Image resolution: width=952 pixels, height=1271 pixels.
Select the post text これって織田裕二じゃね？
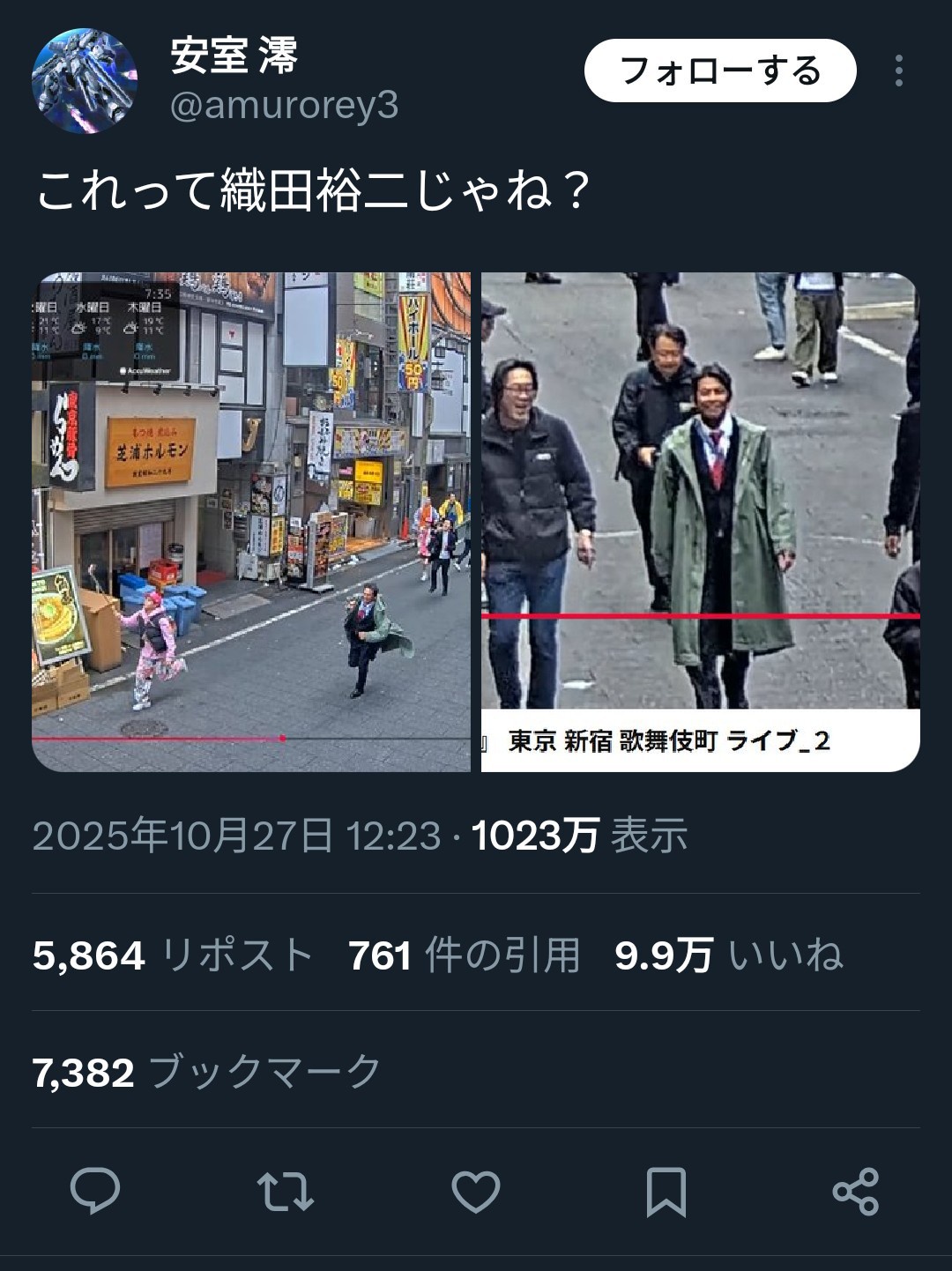(313, 190)
